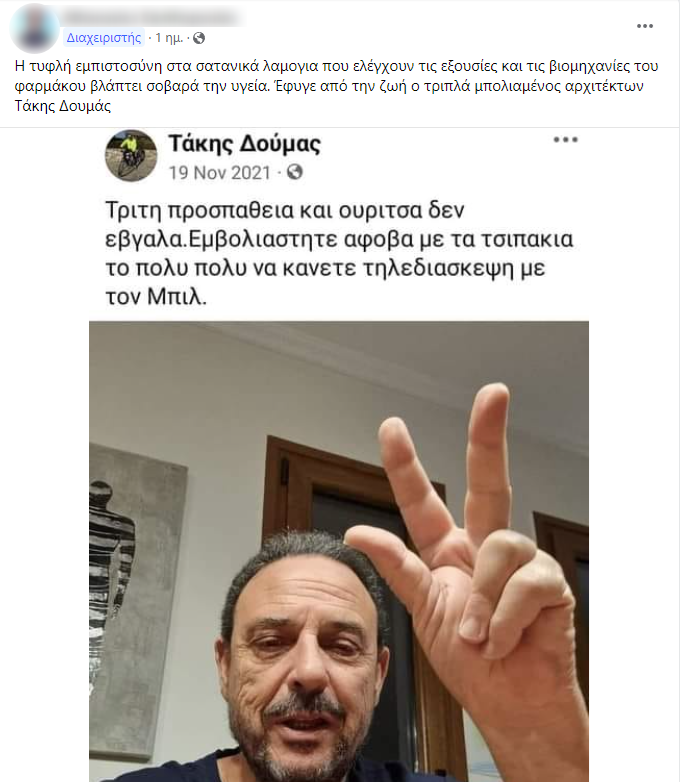Click Τάκης Δουμάς at end of caption
The width and height of the screenshot is (680, 782).
63,106
